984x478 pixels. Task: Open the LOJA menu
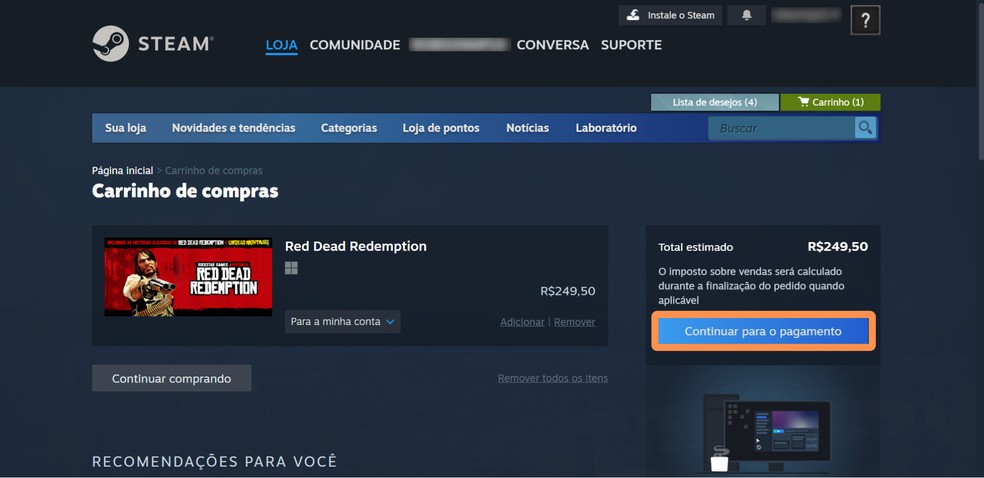(x=281, y=45)
